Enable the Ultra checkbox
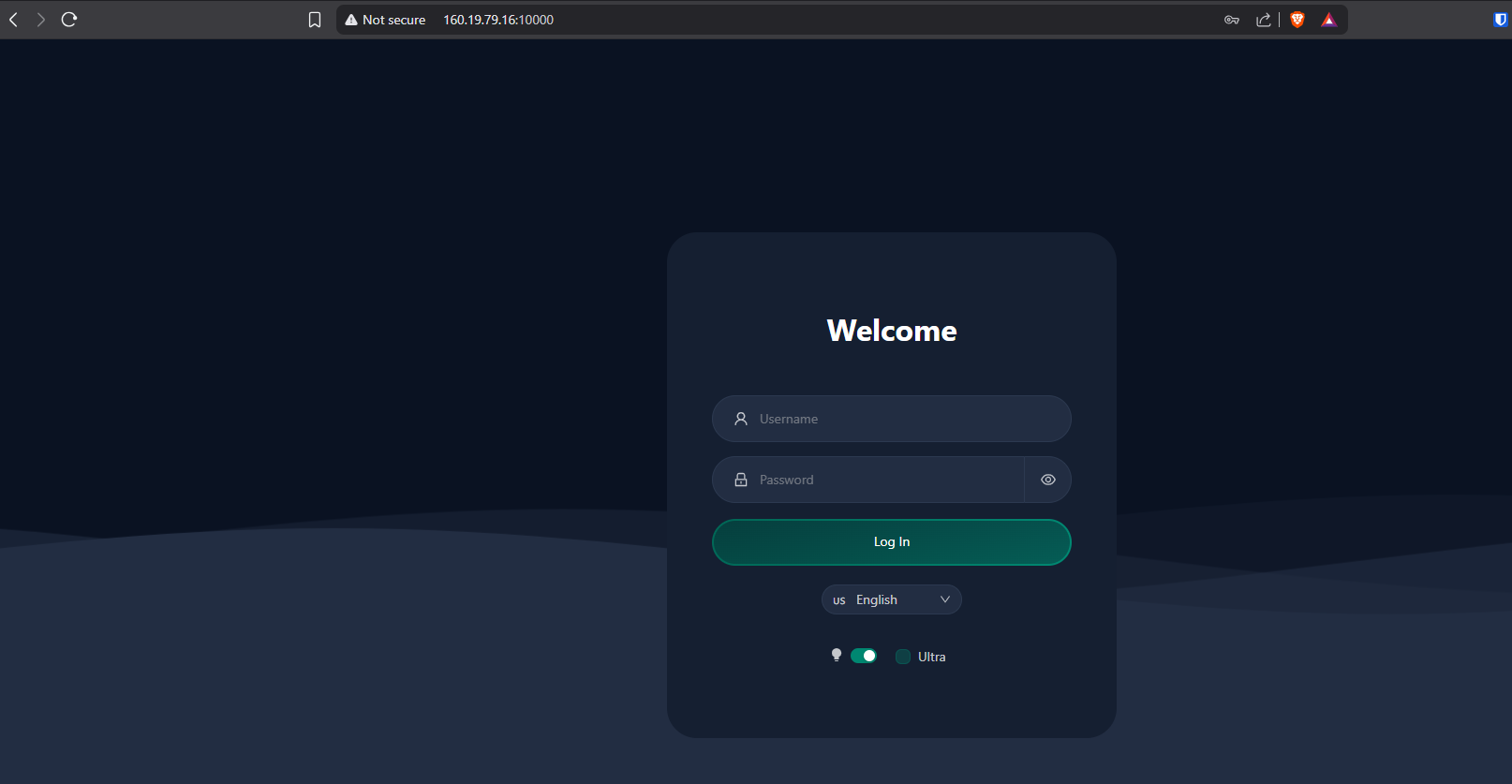This screenshot has width=1512, height=784. (x=903, y=657)
